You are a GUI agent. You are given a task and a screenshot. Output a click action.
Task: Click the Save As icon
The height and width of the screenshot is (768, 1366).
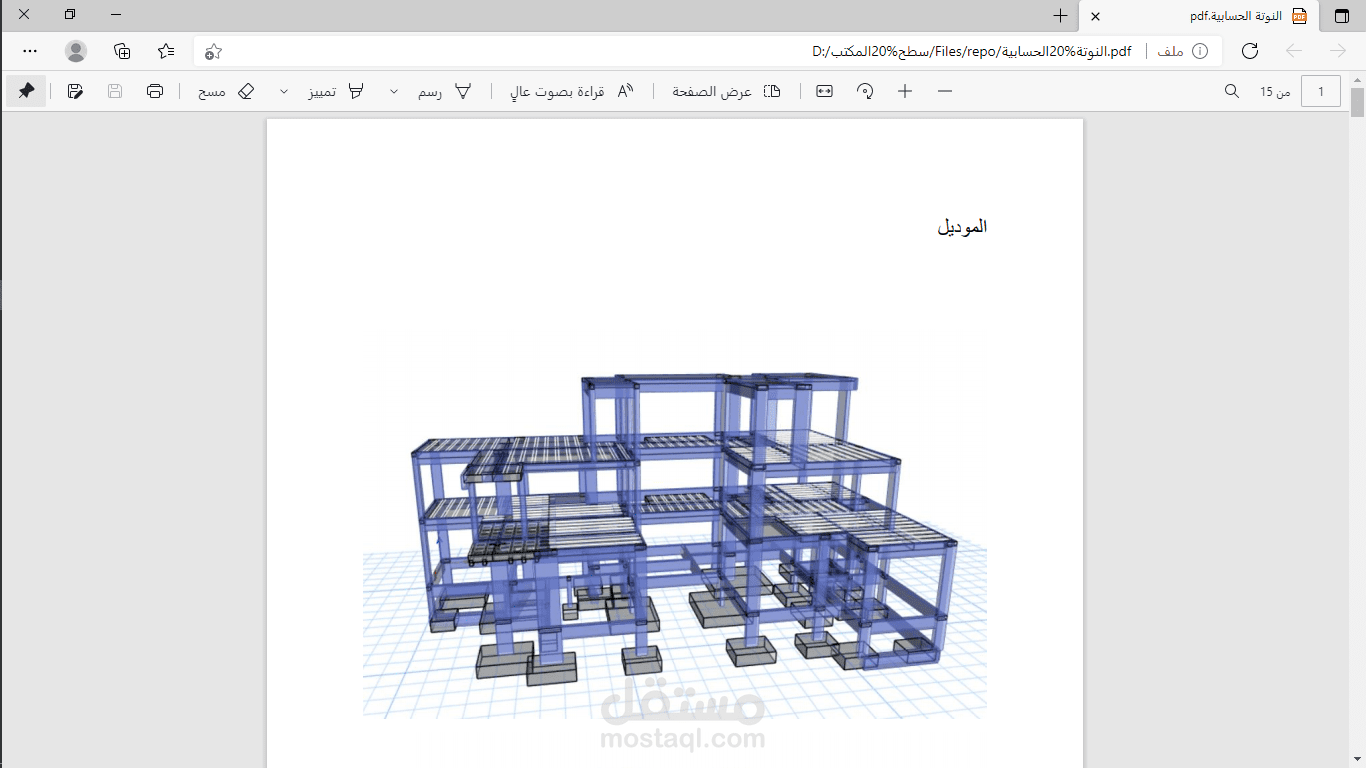click(75, 91)
